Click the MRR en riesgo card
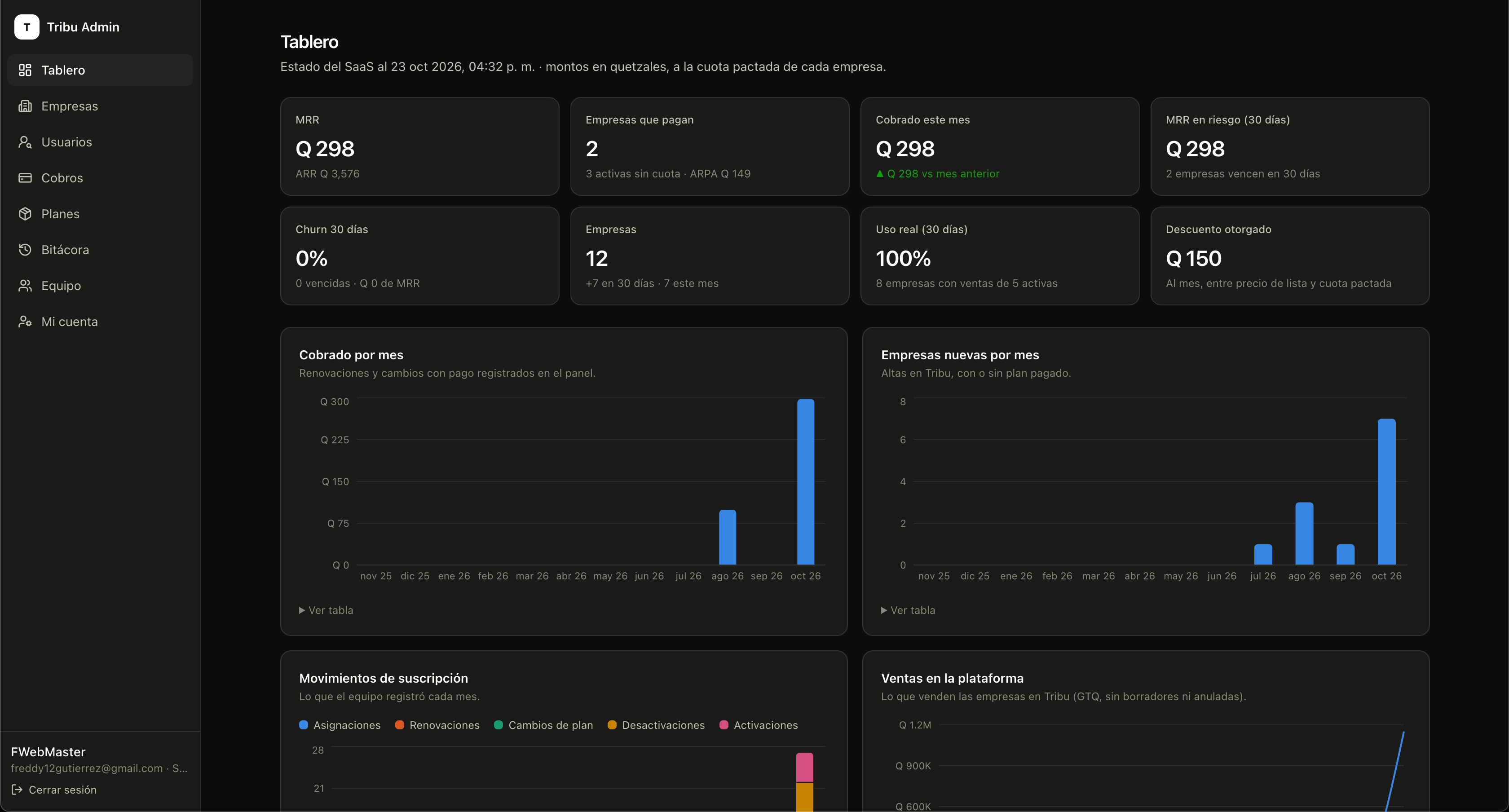 point(1290,146)
